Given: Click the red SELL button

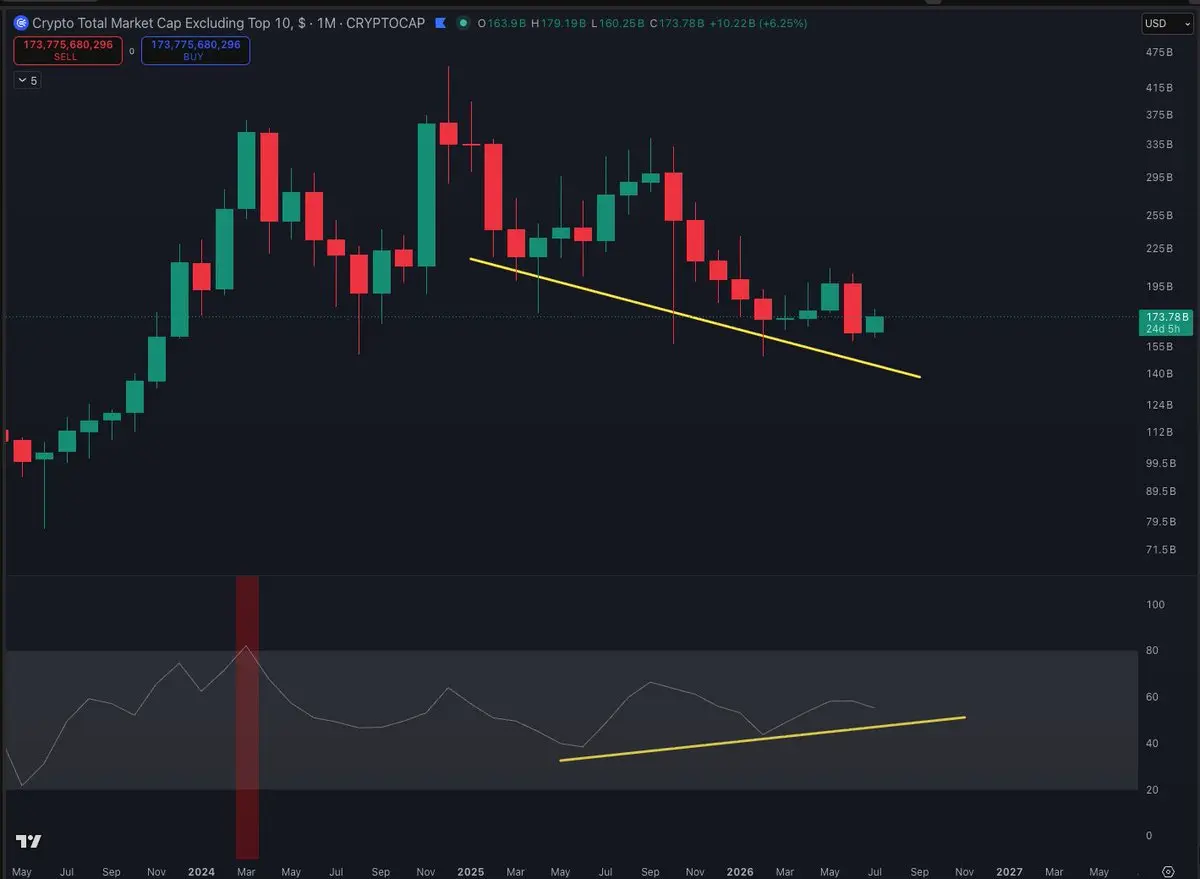Looking at the screenshot, I should click(68, 50).
